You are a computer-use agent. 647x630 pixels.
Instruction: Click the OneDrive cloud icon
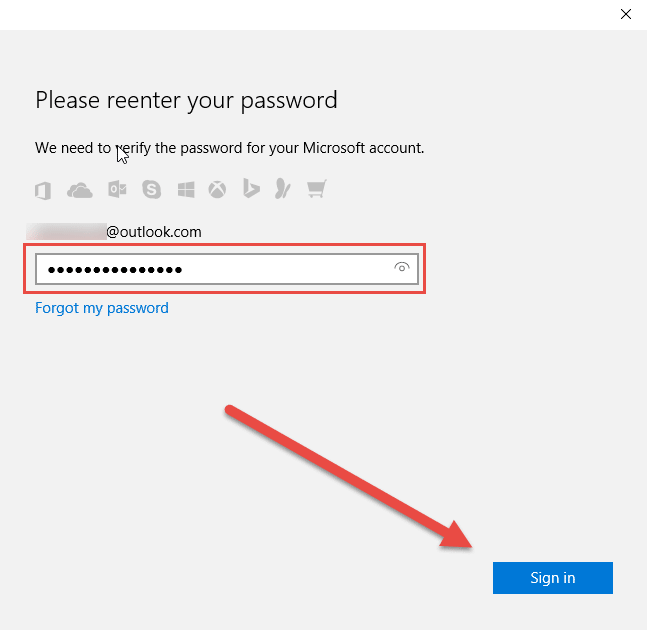pos(80,191)
